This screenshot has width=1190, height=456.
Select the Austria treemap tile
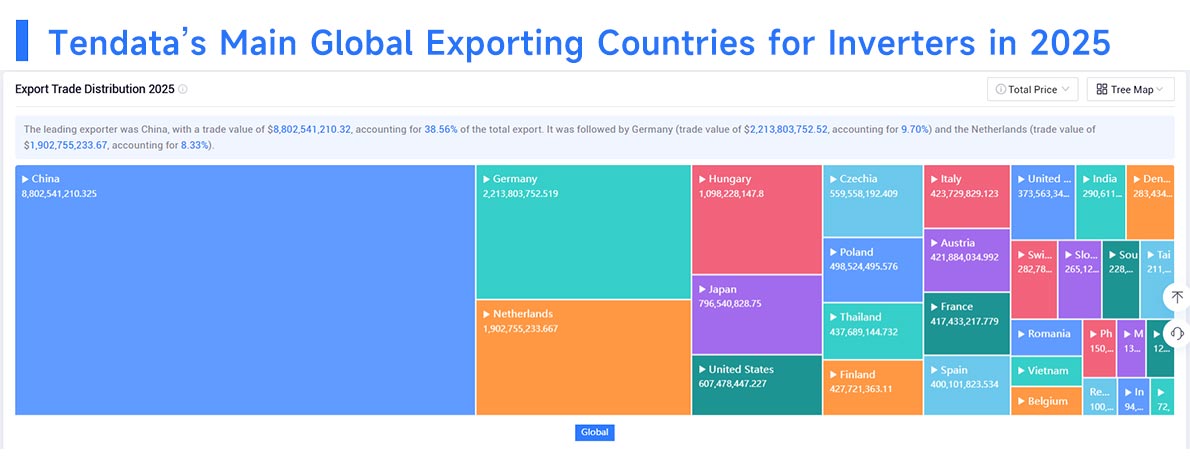pos(967,260)
